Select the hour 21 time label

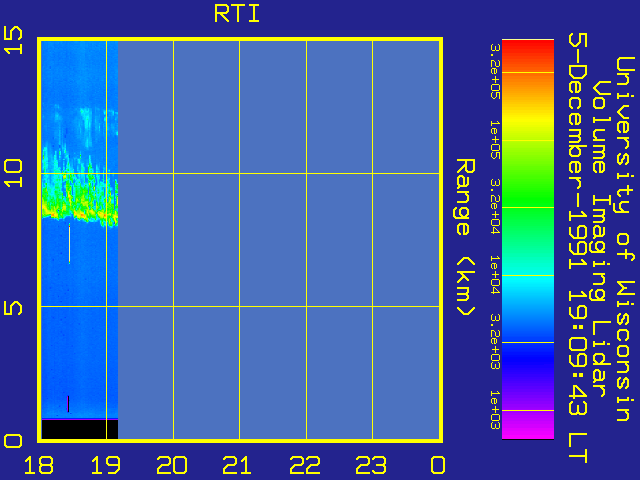pos(238,465)
